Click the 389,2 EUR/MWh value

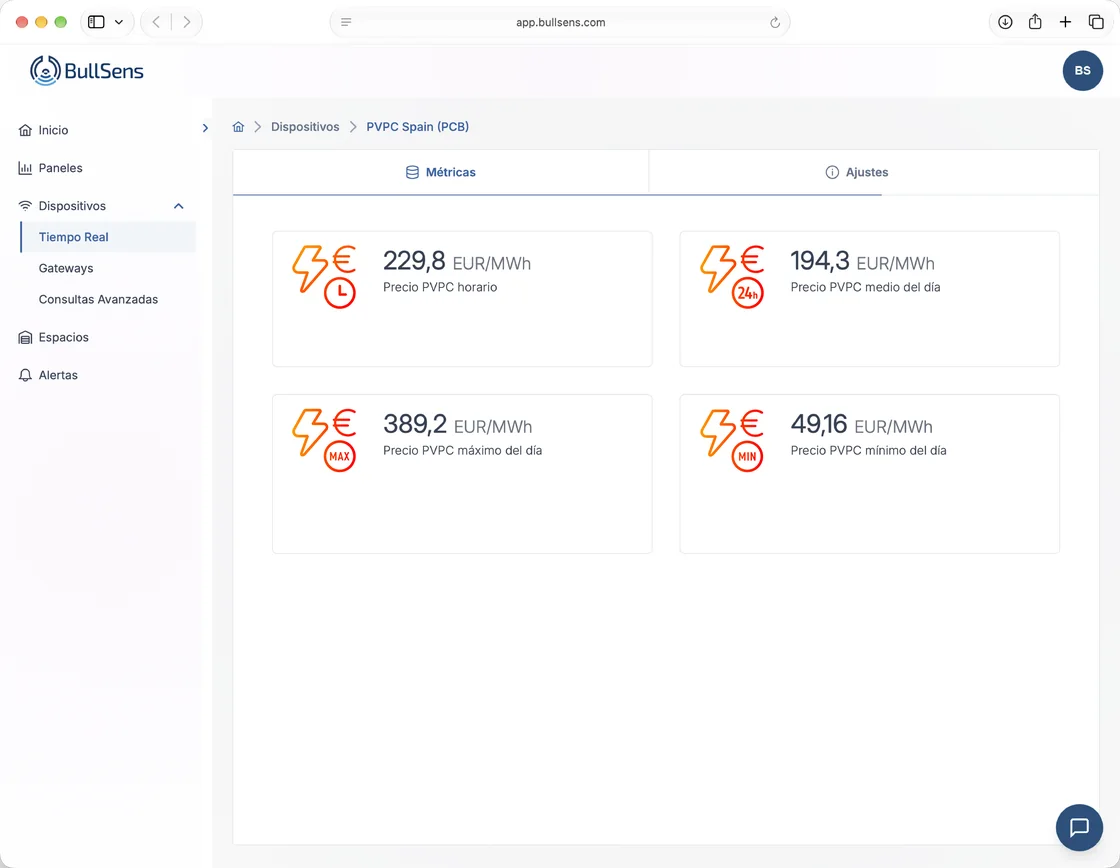(458, 424)
